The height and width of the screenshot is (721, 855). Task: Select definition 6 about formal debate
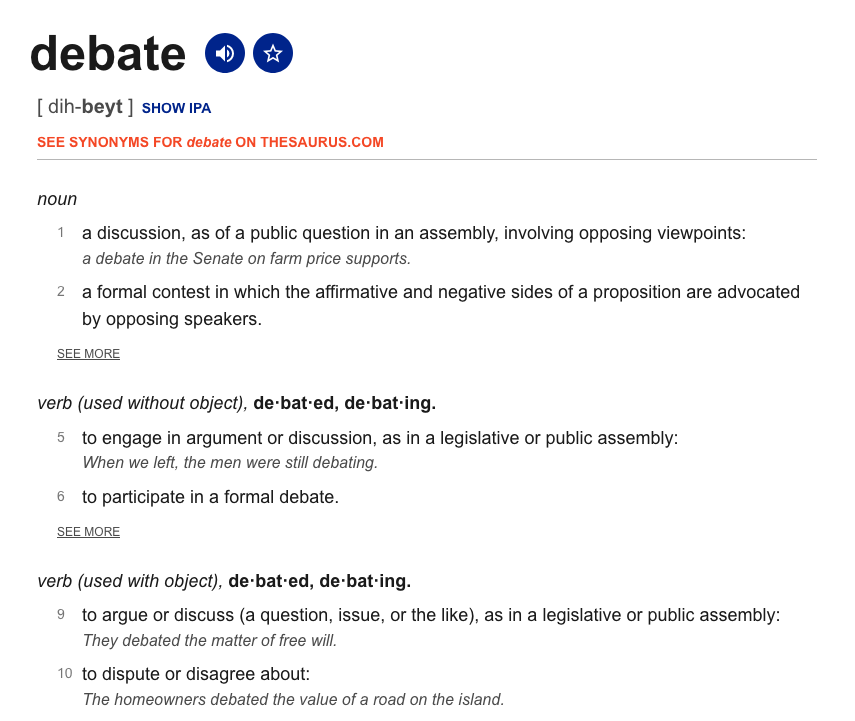(210, 497)
